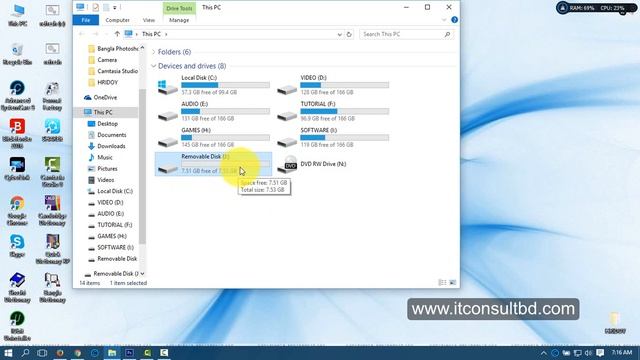Open Google Chrome desktop shortcut
Image resolution: width=640 pixels, height=360 pixels.
[x=17, y=211]
